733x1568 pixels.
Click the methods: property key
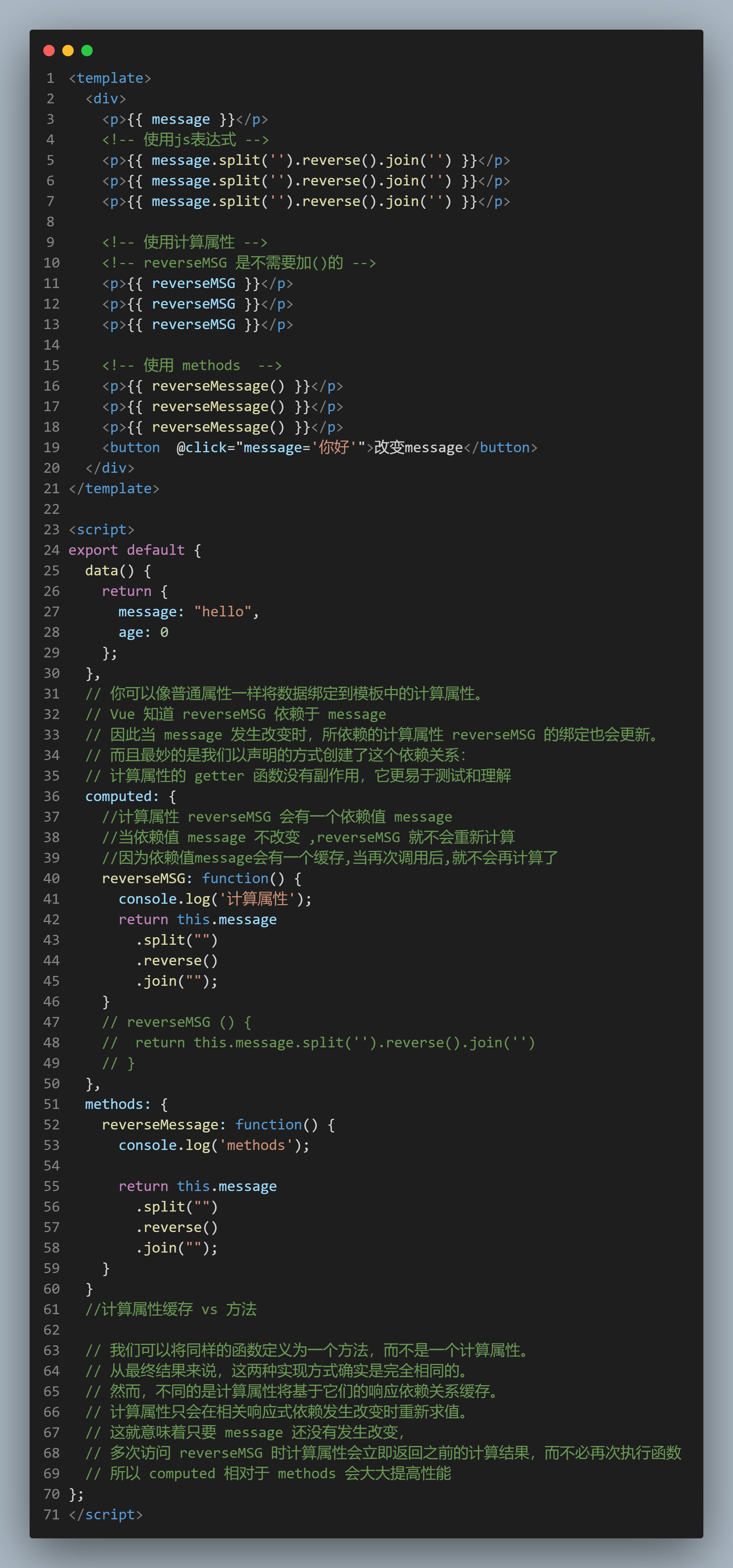pos(117,1104)
